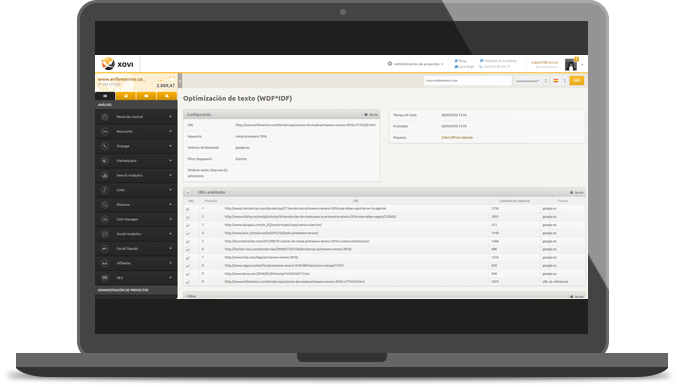This screenshot has height=387, width=678.
Task: Uncheck the checkbox for desigual.com row 3
Action: click(x=188, y=225)
